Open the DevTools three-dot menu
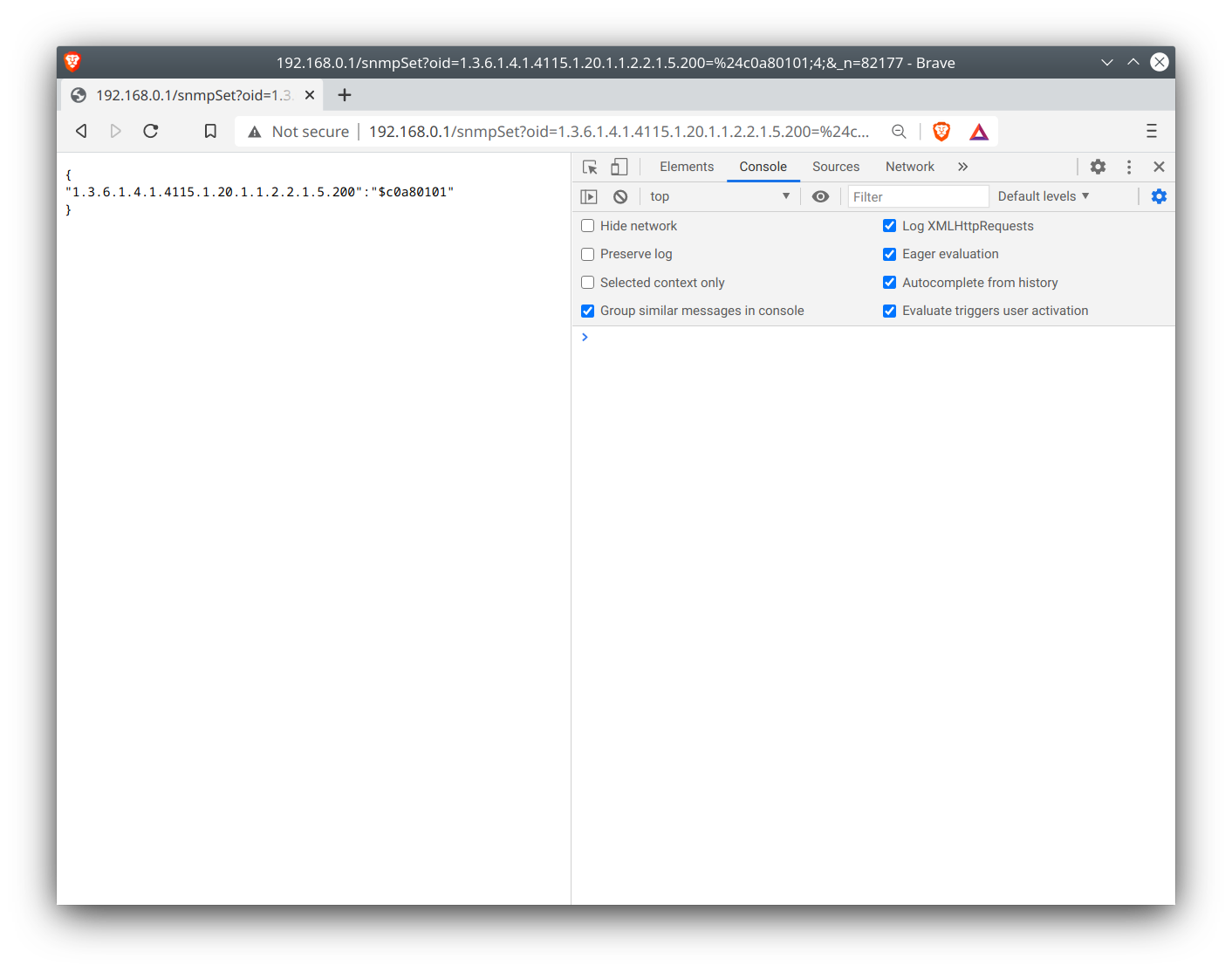 point(1129,166)
